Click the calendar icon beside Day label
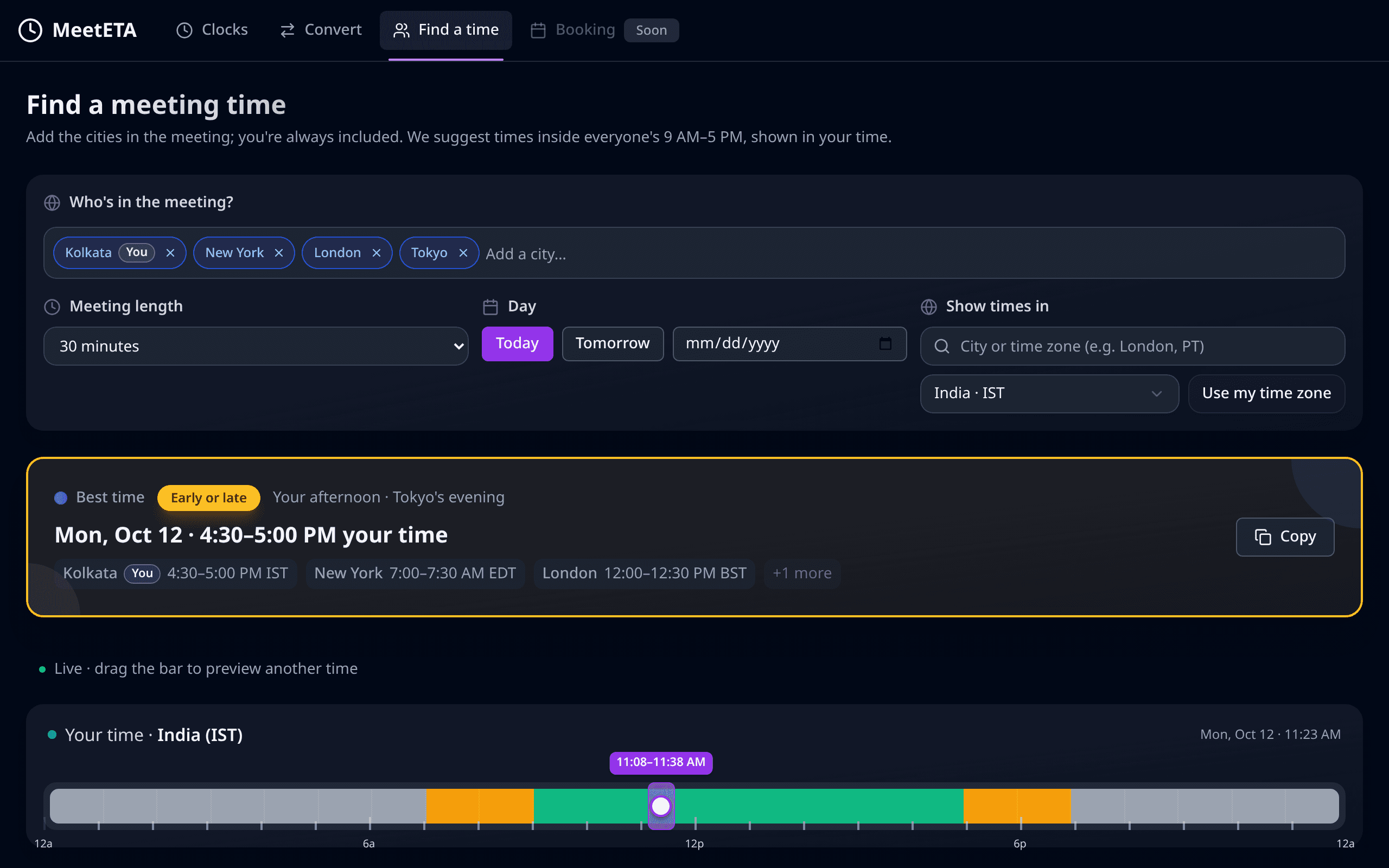The width and height of the screenshot is (1389, 868). pos(490,307)
